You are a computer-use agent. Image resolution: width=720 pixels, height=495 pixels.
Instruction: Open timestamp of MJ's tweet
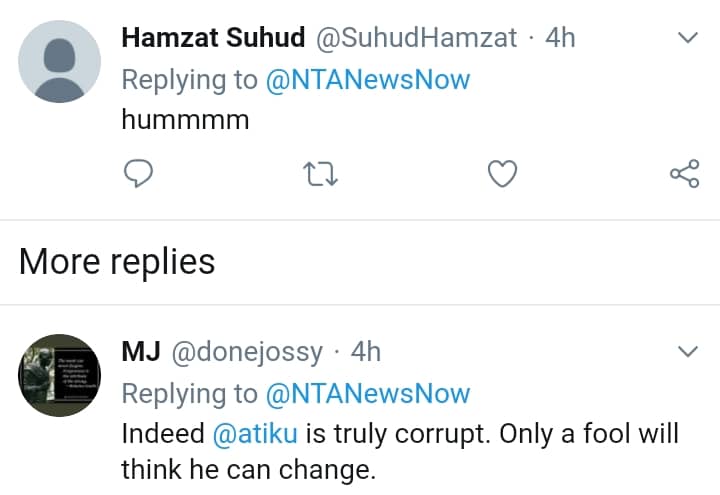click(366, 352)
